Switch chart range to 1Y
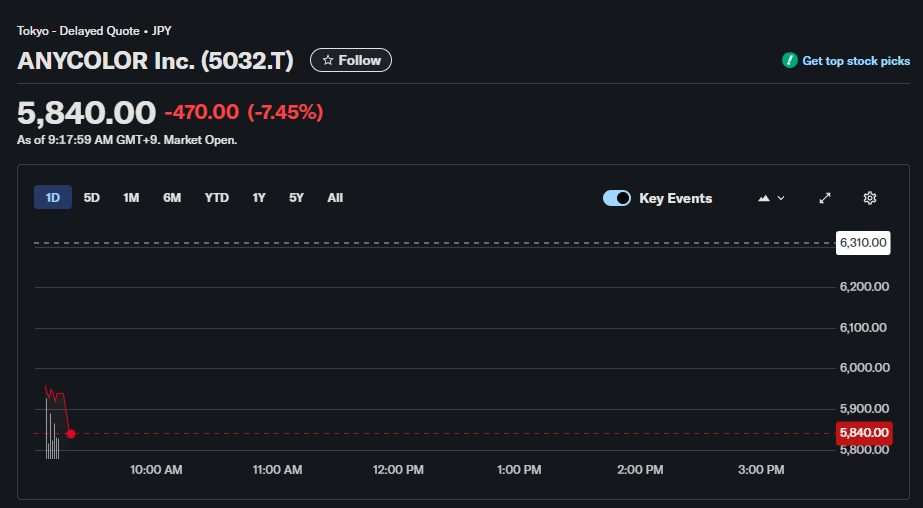Screen dimensions: 923x508 [259, 198]
